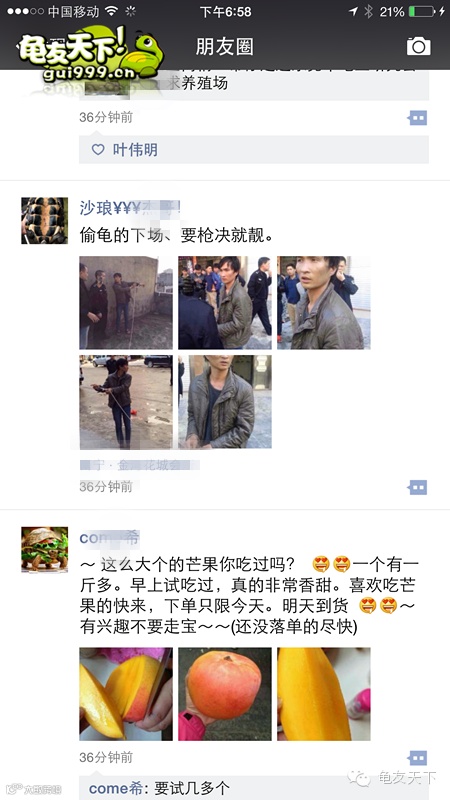The image size is (450, 800).
Task: Tap the heart like icon beside 叶伟明
Action: [97, 149]
